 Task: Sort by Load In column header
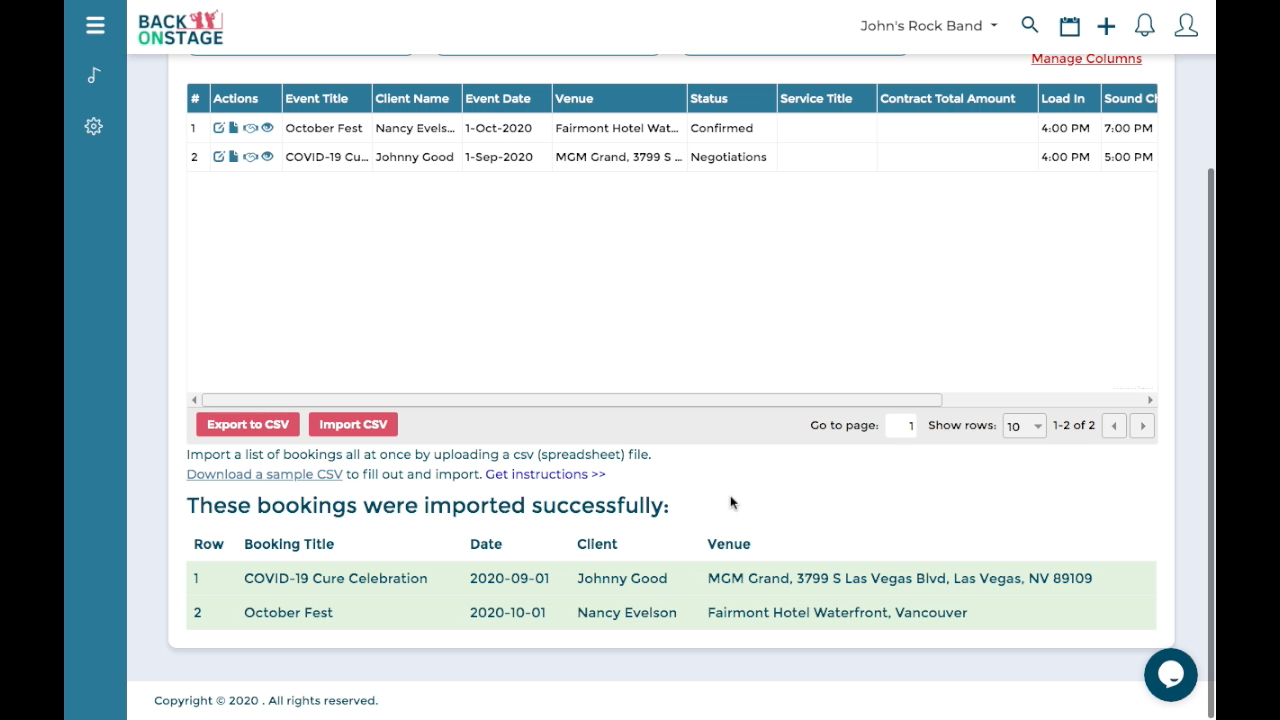coord(1069,98)
